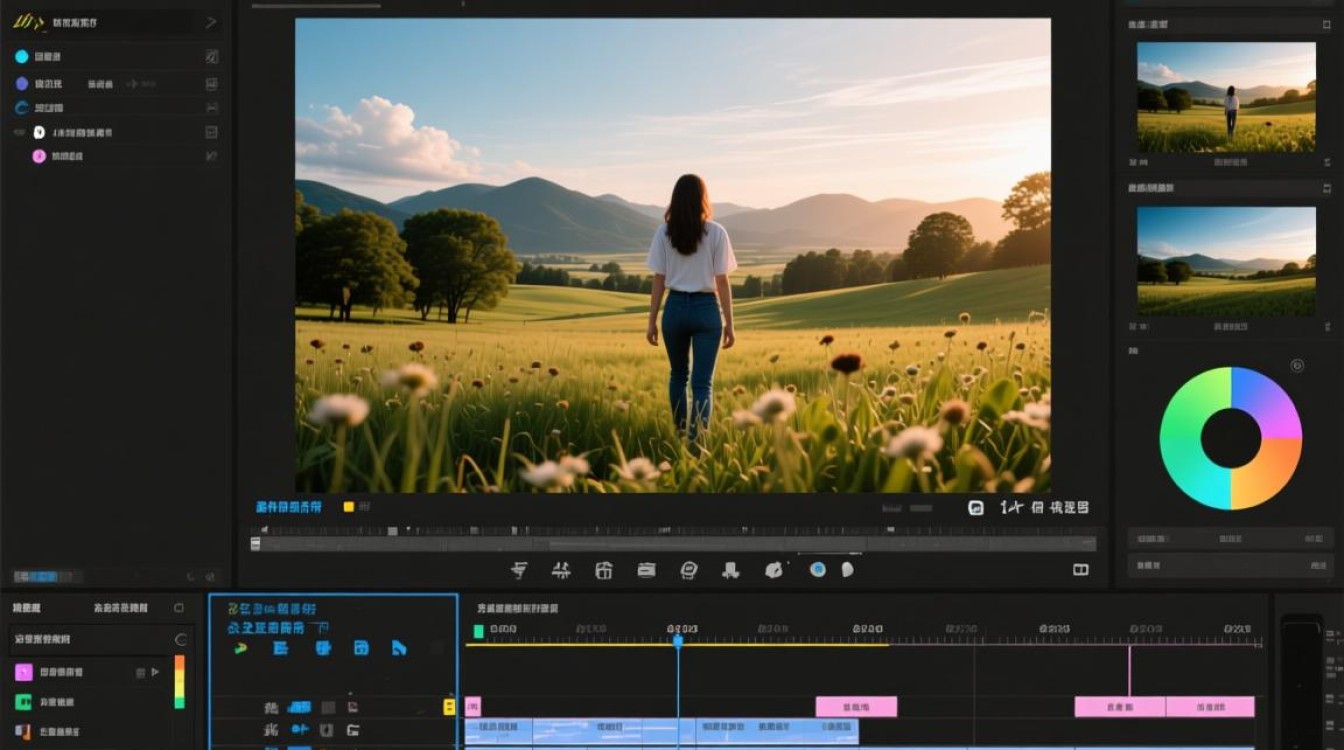Select the pink circle item in left panel
Screen dimensions: 1344x750
tap(39, 156)
